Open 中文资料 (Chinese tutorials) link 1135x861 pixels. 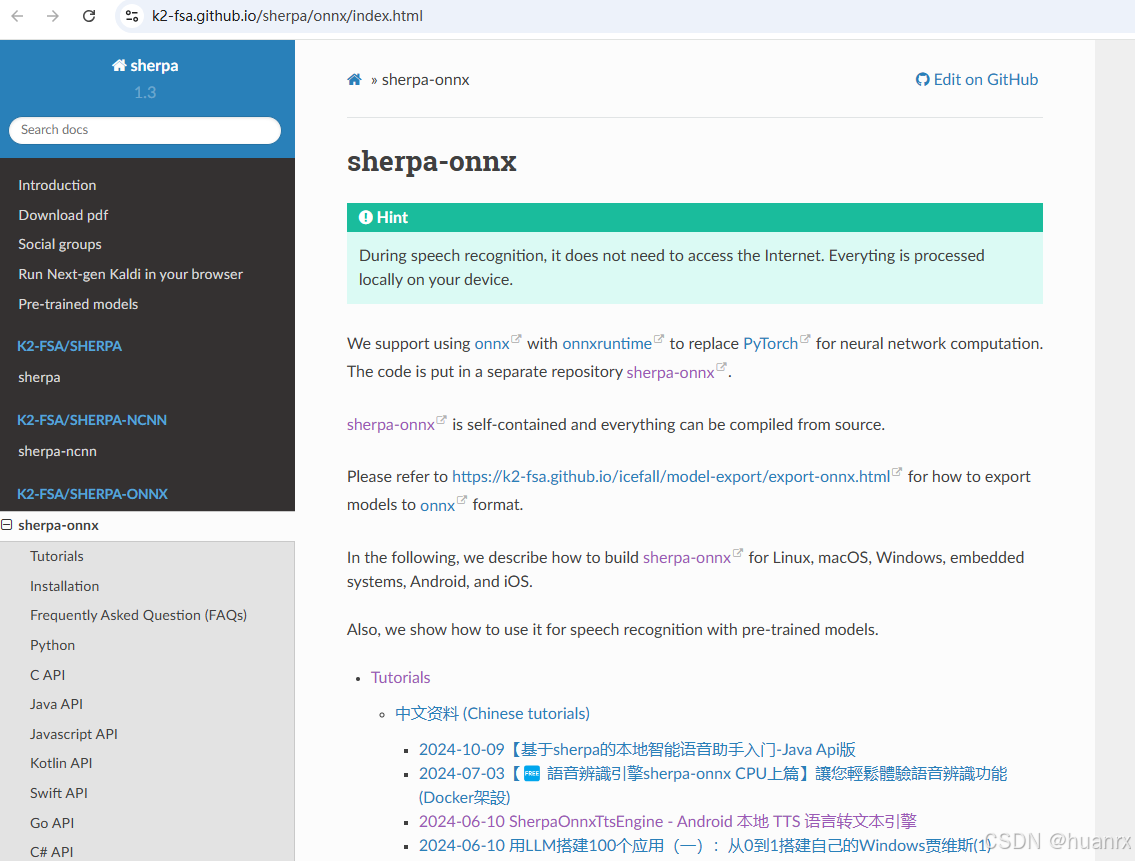[x=492, y=713]
